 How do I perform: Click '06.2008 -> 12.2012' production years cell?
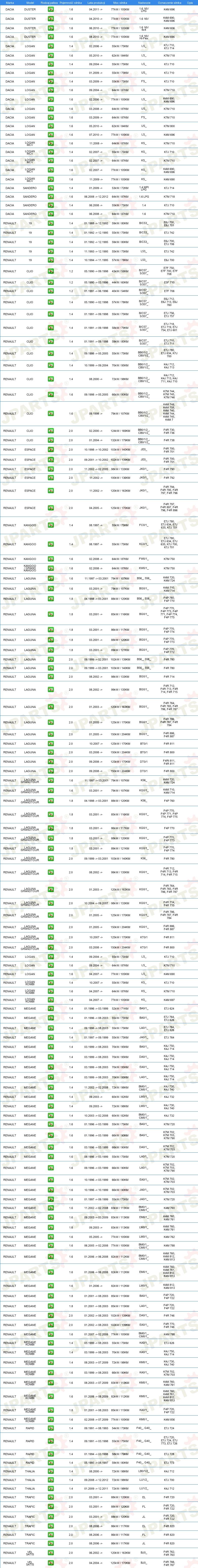click(x=96, y=197)
